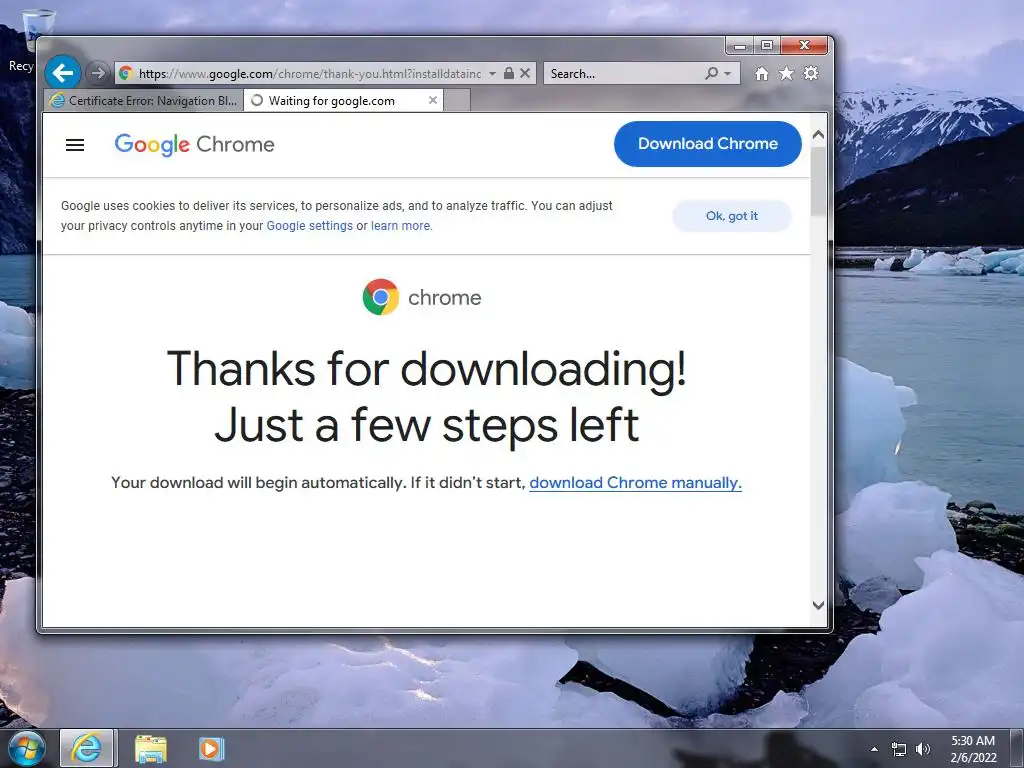Viewport: 1024px width, 768px height.
Task: Open the volume speaker icon
Action: 923,749
